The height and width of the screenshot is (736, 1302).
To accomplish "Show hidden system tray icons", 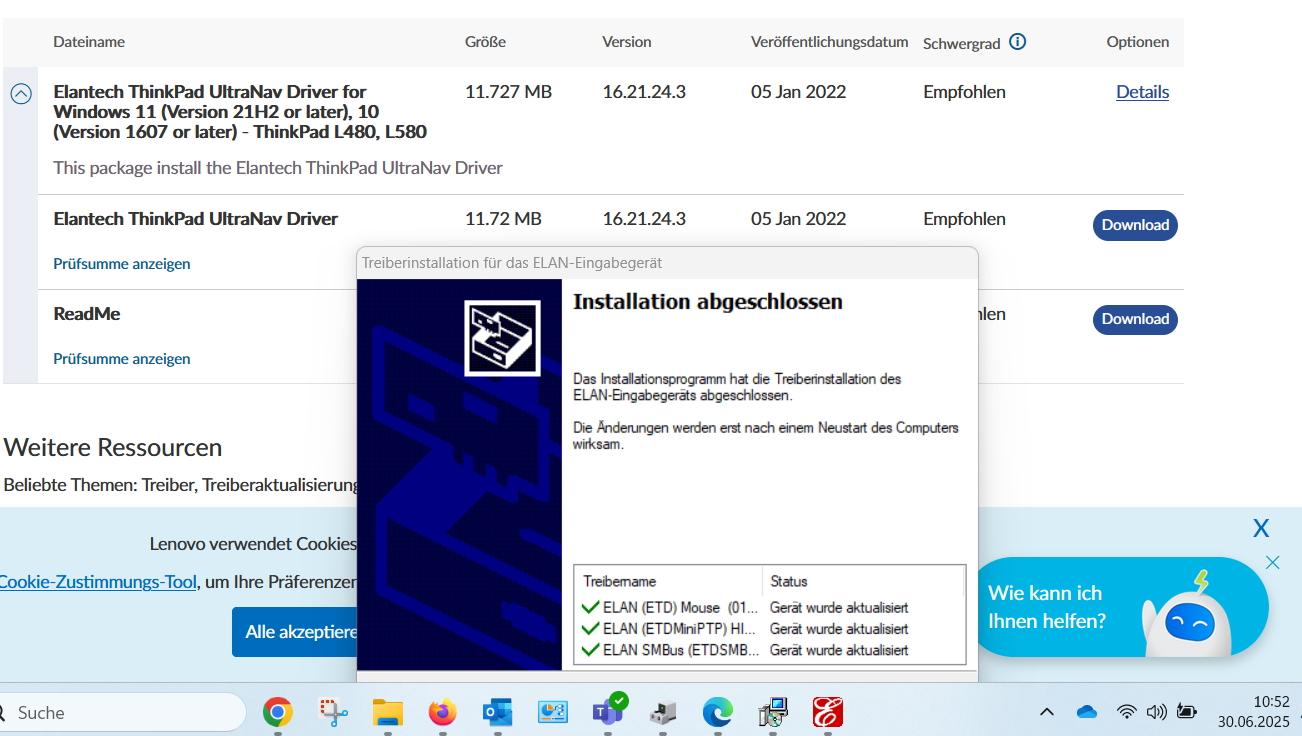I will tap(1047, 712).
